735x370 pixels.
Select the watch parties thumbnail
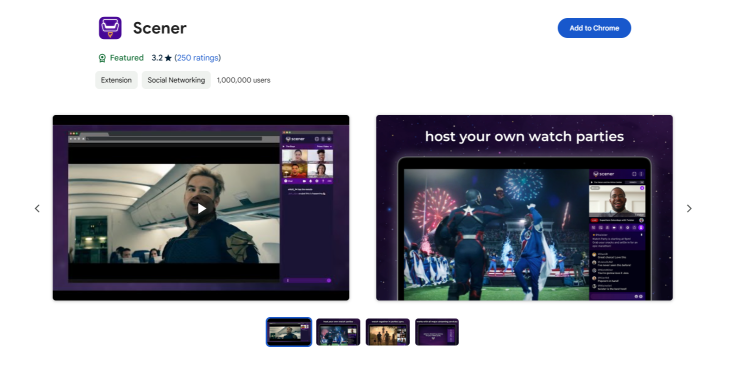pos(338,332)
